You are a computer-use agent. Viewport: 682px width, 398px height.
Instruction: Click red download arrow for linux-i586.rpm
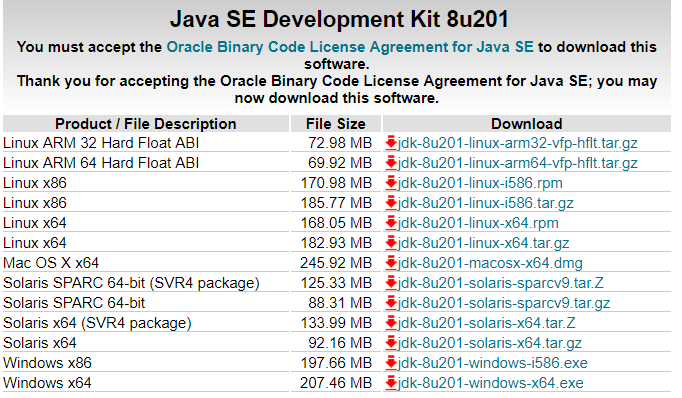(391, 183)
